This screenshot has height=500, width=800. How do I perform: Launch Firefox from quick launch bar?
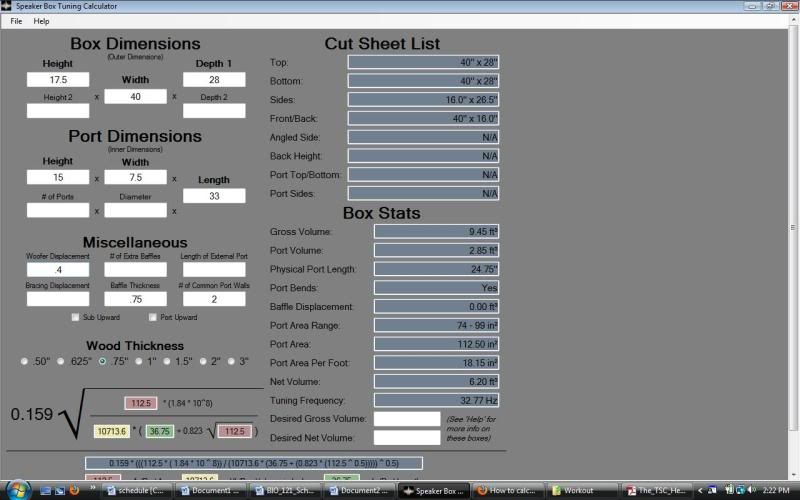coord(74,490)
